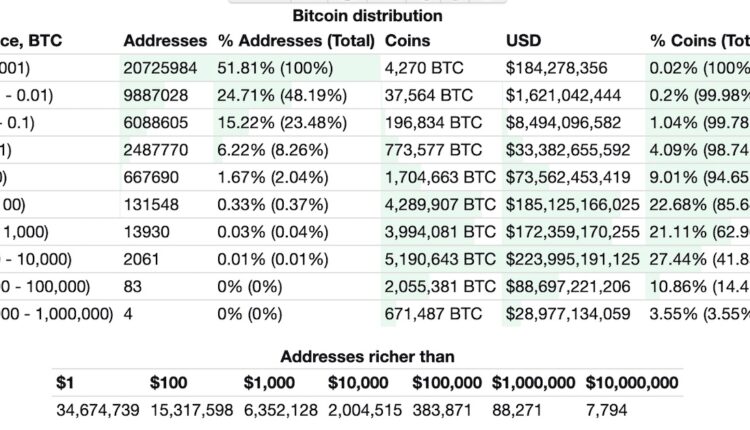The width and height of the screenshot is (750, 430).
Task: Click the Bitcoin distribution table title
Action: coord(367,16)
